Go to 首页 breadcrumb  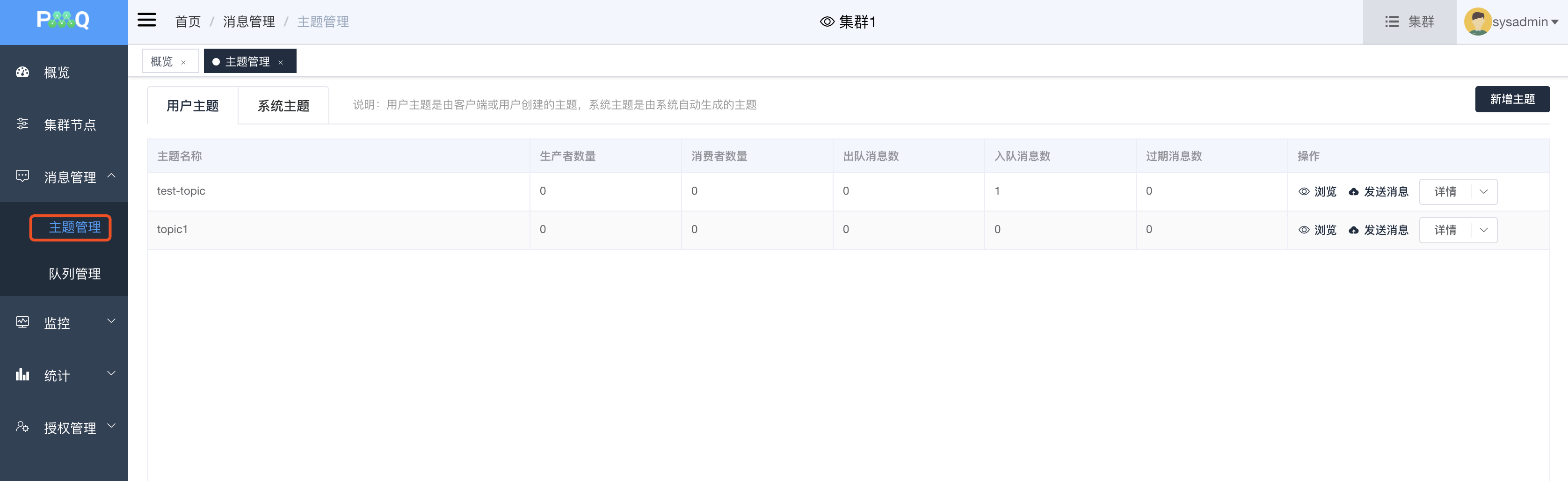(188, 22)
